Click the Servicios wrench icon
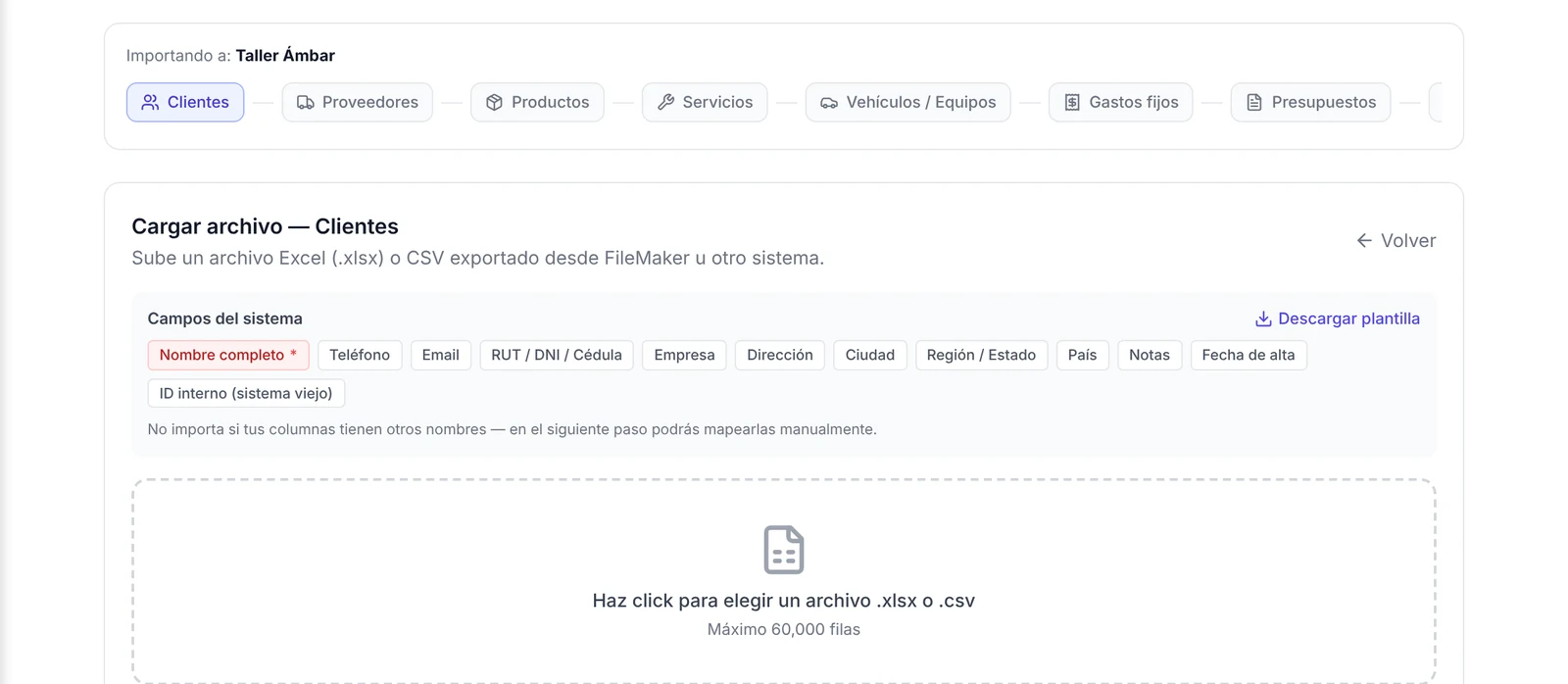 [x=666, y=102]
